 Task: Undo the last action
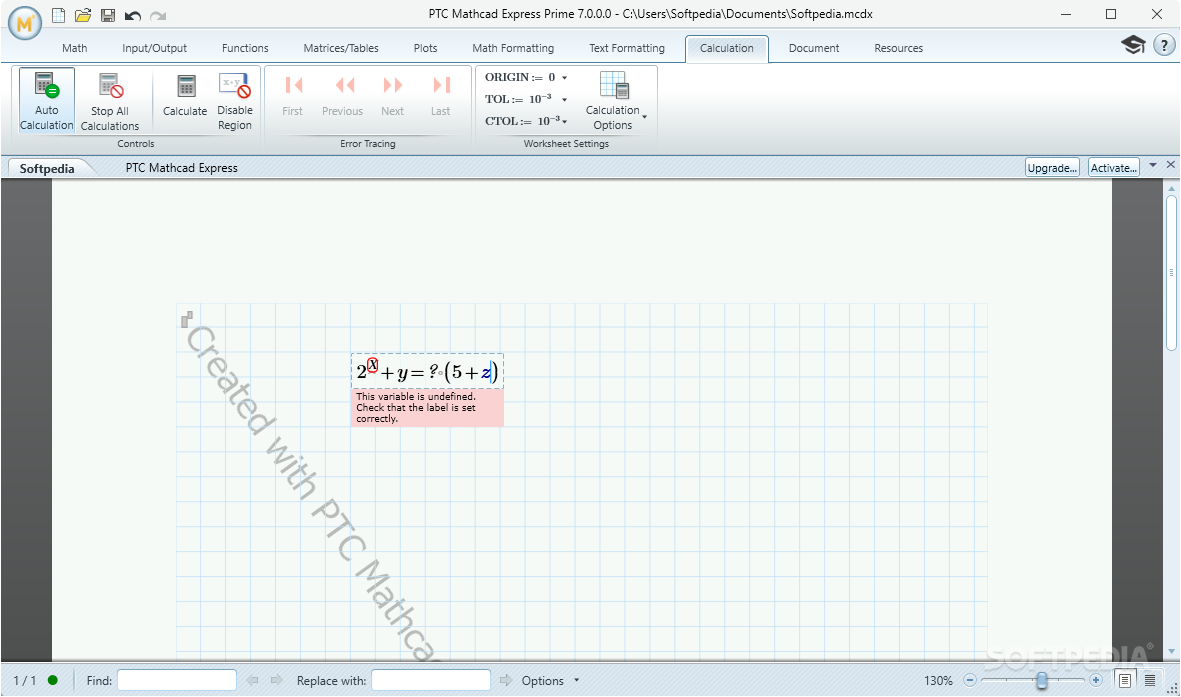pos(133,16)
